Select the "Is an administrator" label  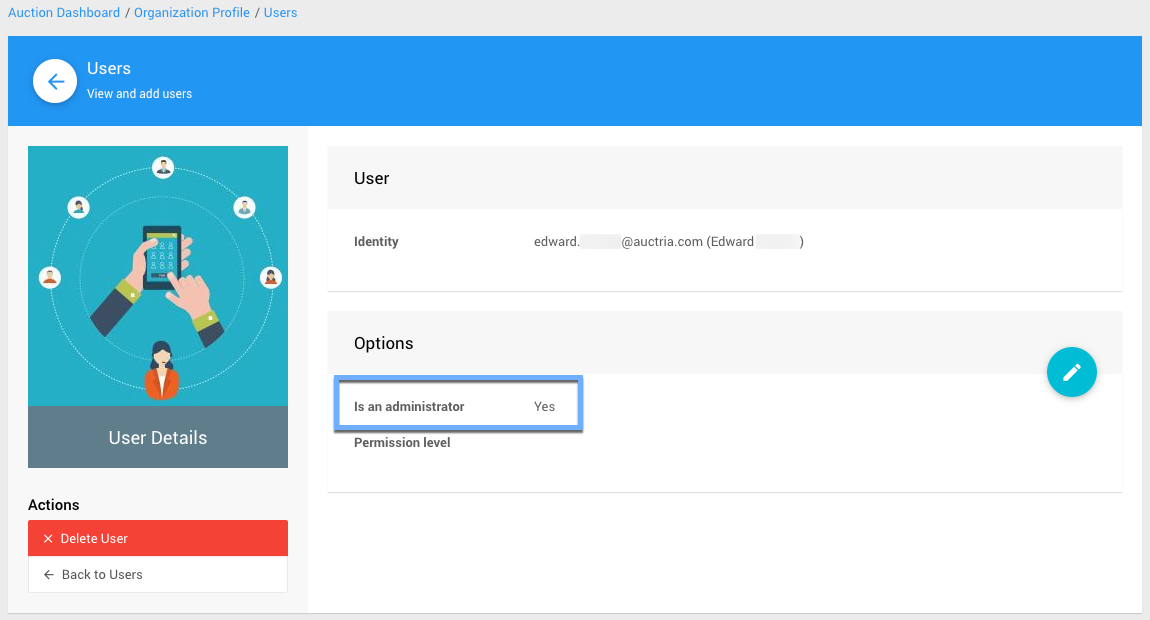click(409, 407)
